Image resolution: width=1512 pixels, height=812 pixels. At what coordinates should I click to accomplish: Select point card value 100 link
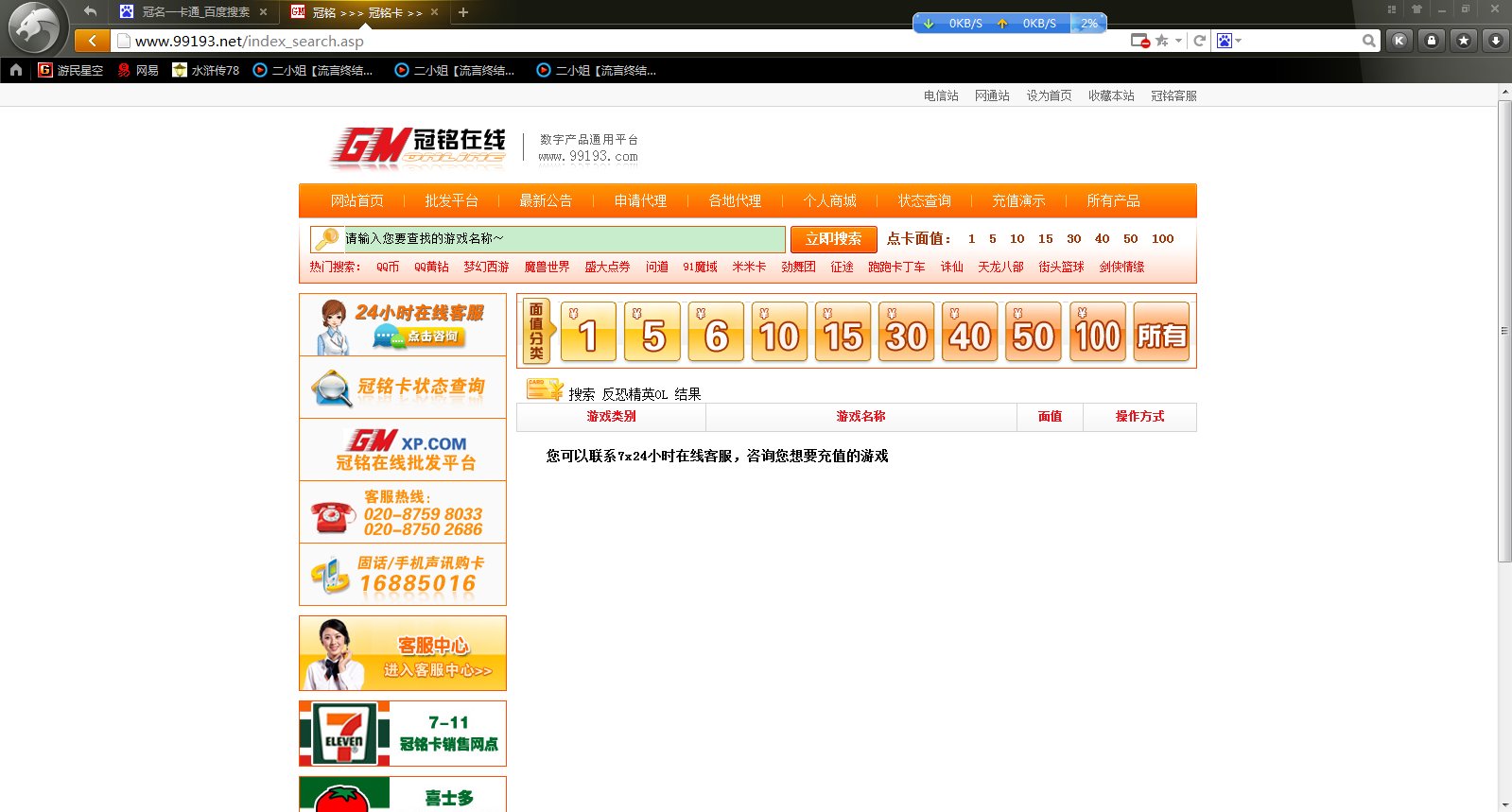point(1163,239)
